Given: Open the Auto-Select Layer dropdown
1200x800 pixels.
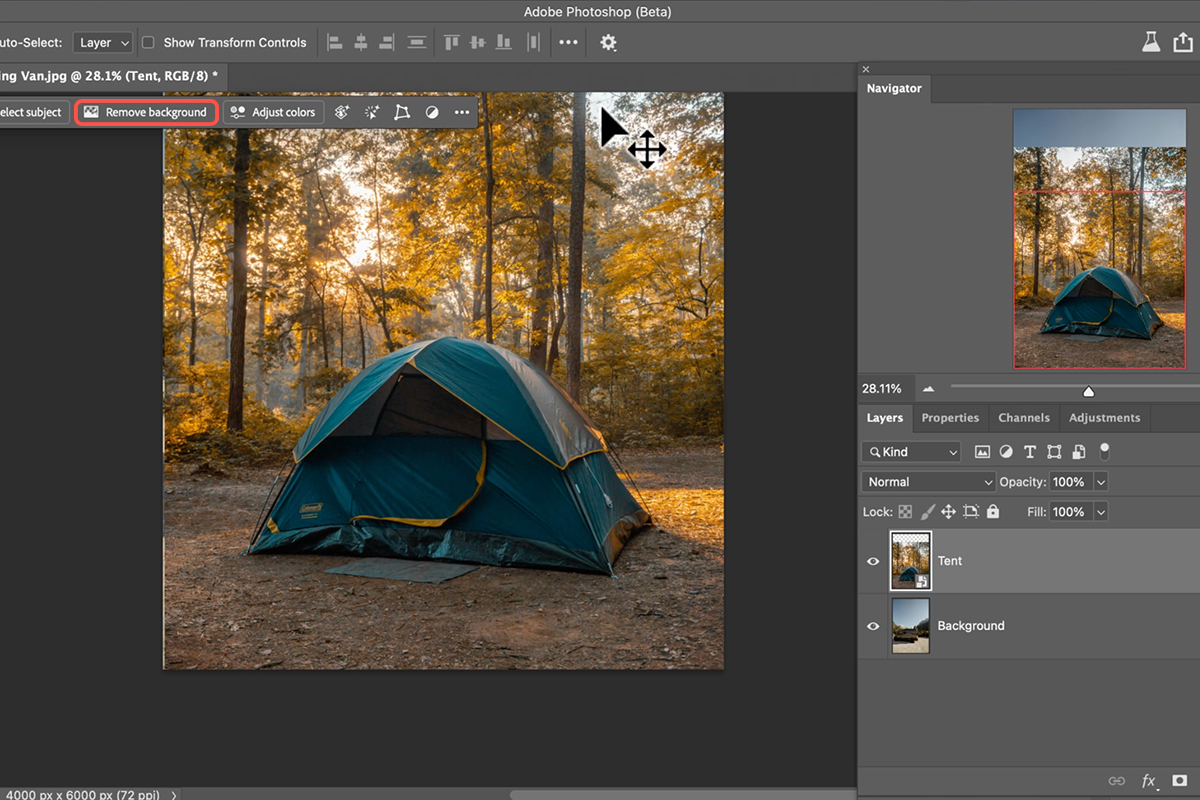Looking at the screenshot, I should (x=102, y=42).
